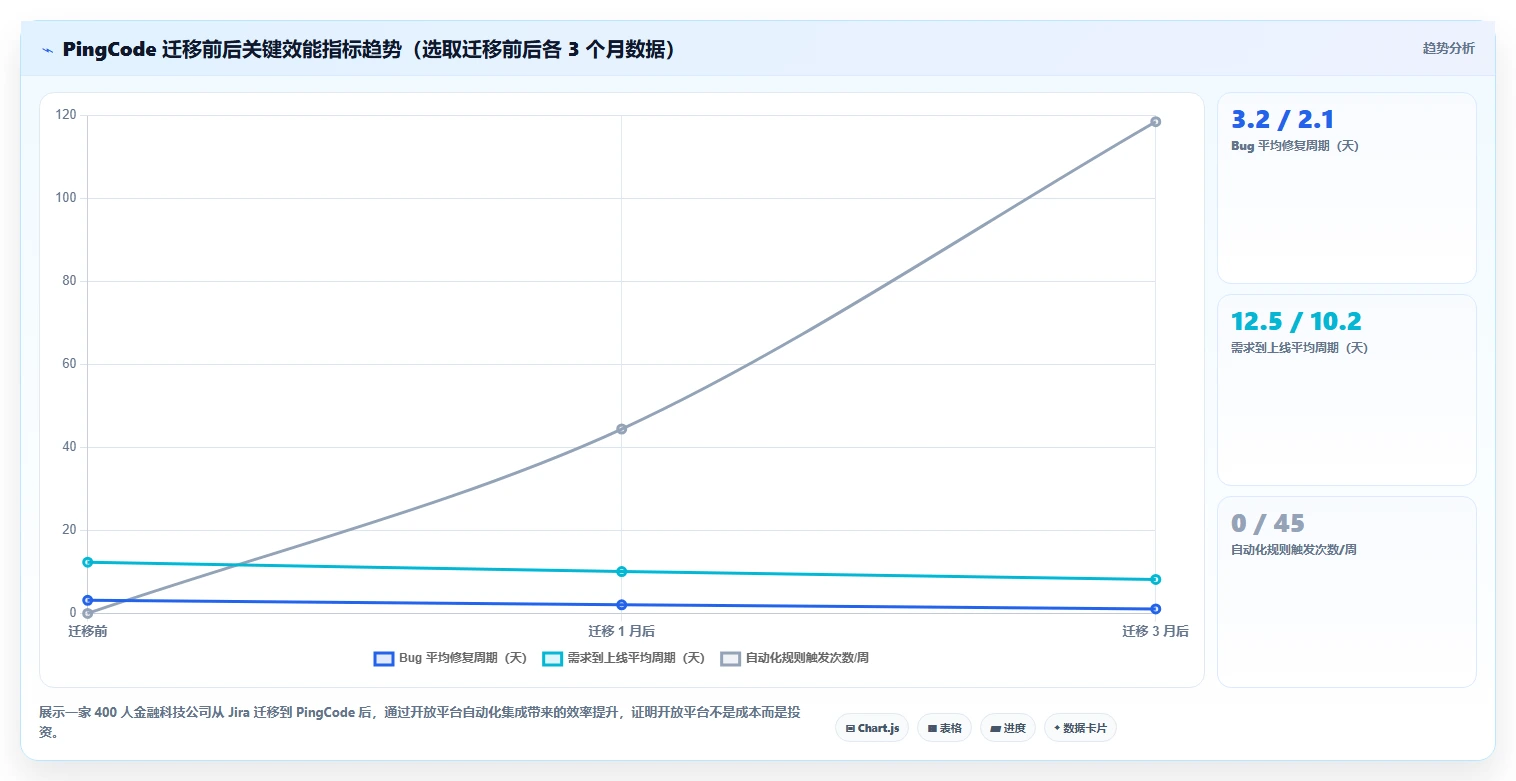Click the 3.2 / 2.1 metric value
The height and width of the screenshot is (781, 1516).
tap(1282, 120)
